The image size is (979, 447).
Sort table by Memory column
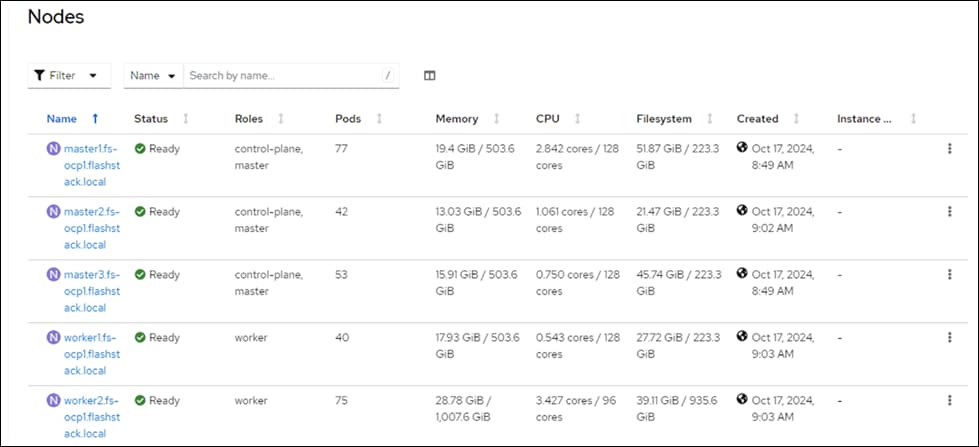tap(467, 119)
